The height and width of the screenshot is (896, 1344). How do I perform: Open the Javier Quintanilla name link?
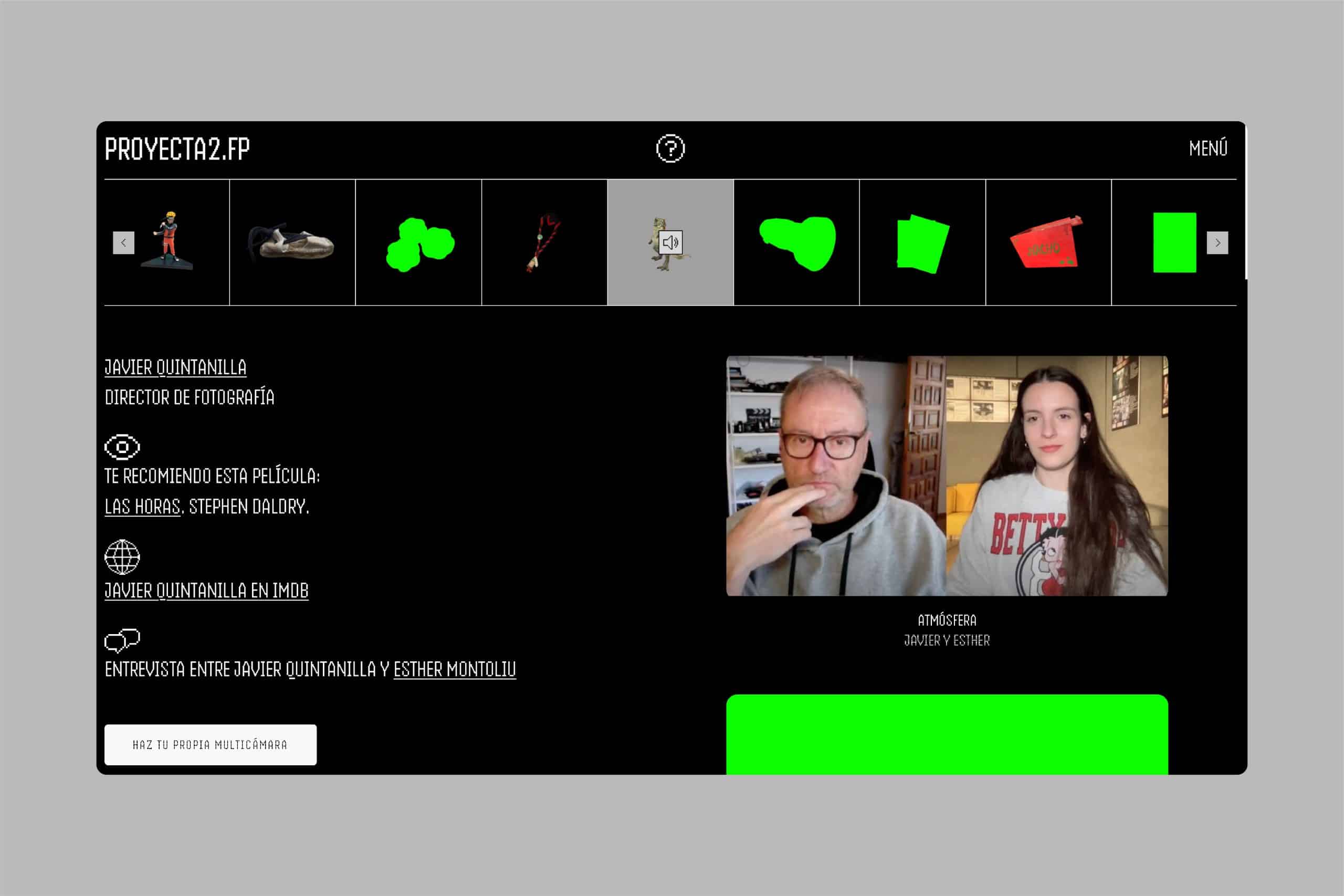(175, 367)
